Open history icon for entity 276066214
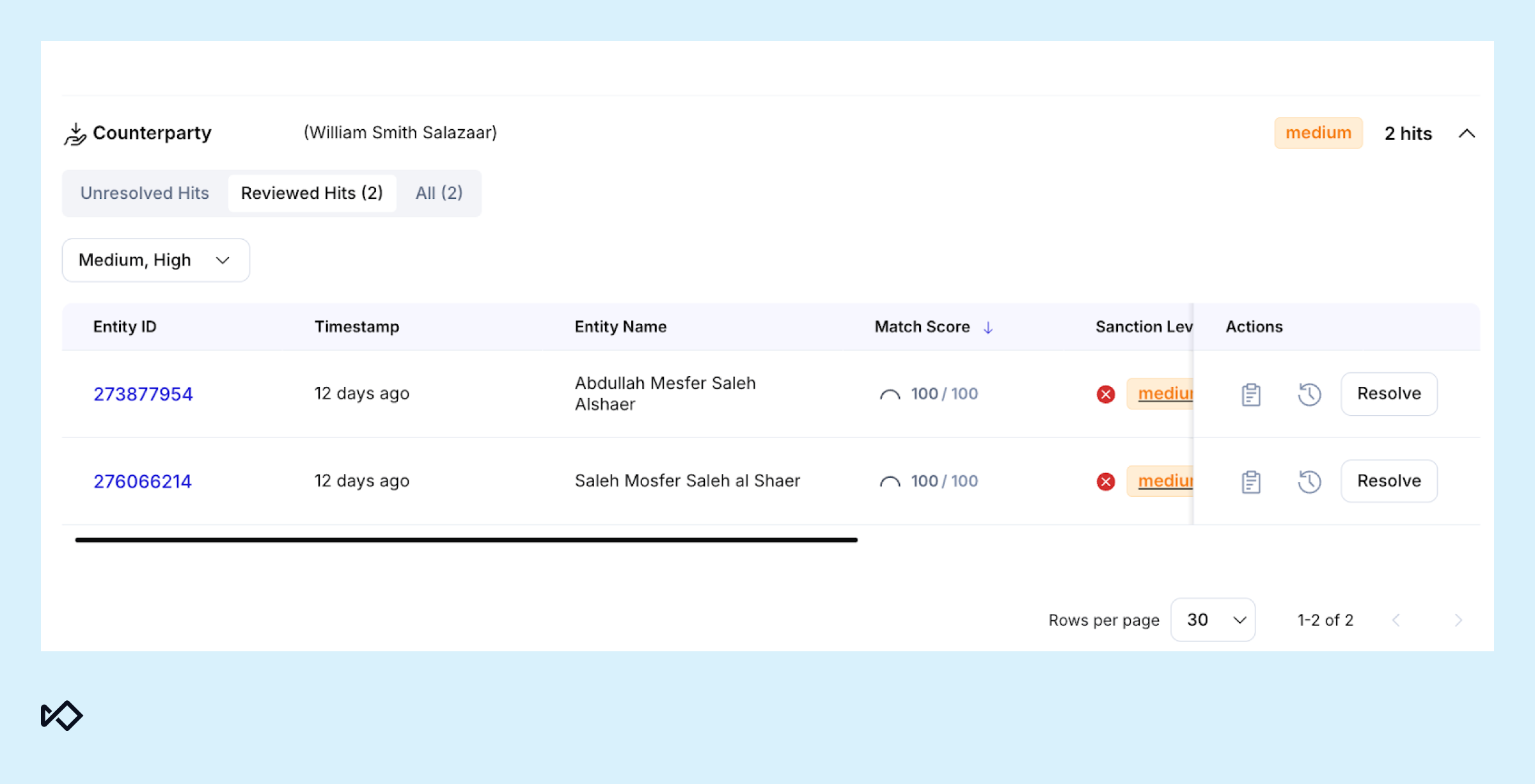 [1309, 482]
